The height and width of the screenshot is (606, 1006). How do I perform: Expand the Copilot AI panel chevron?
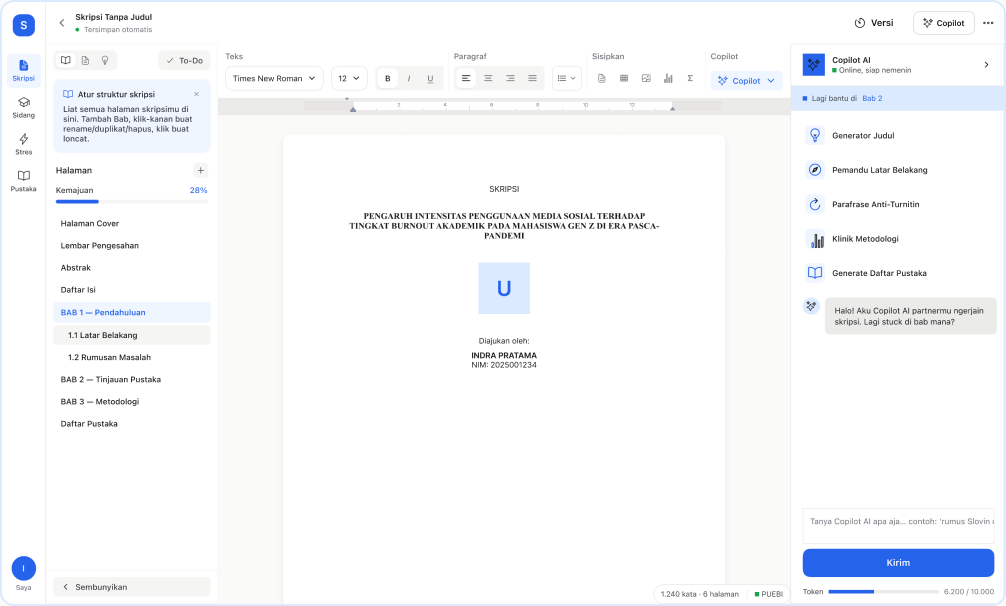coord(987,65)
